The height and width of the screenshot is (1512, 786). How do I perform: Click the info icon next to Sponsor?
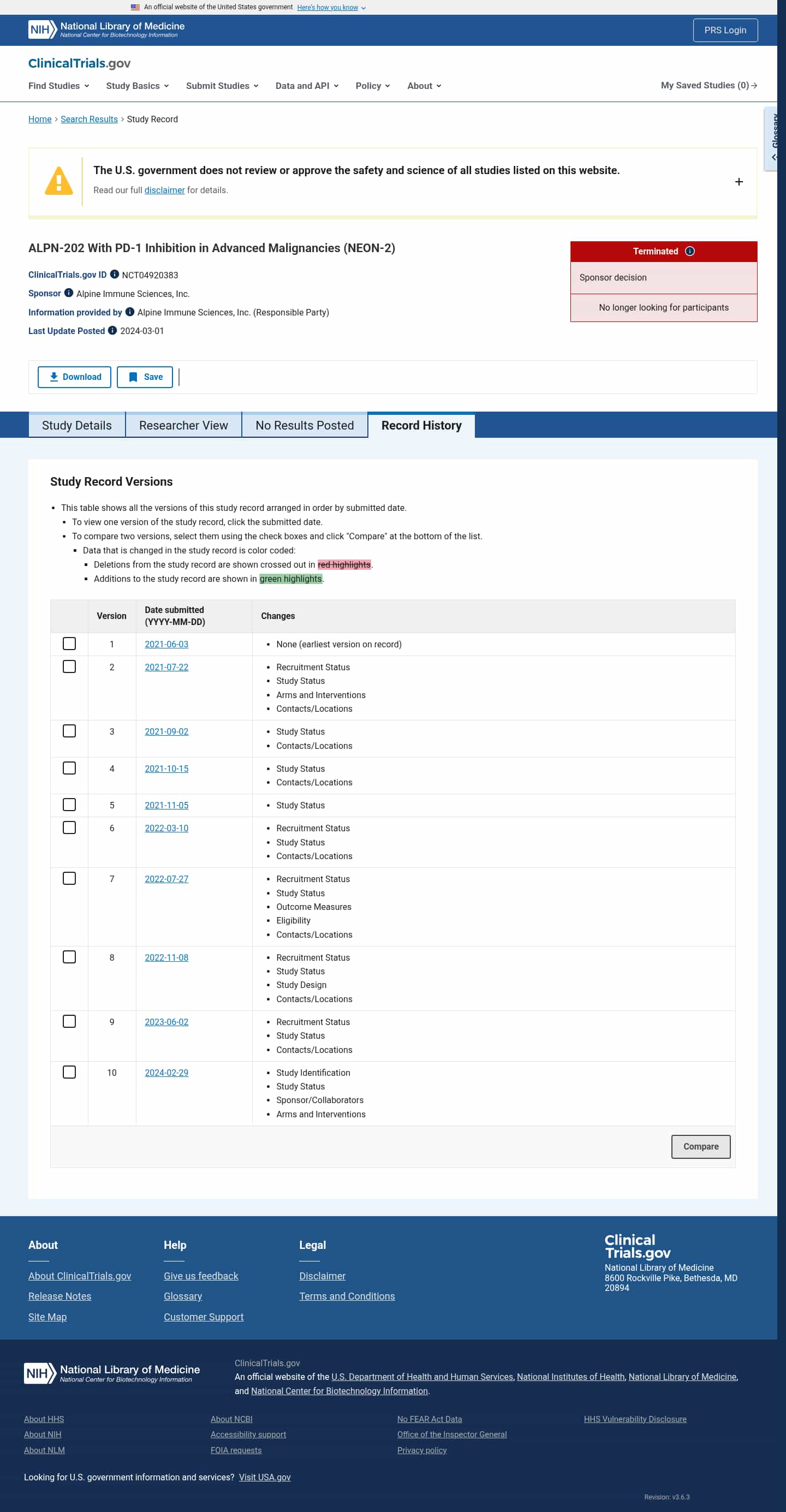coord(69,293)
